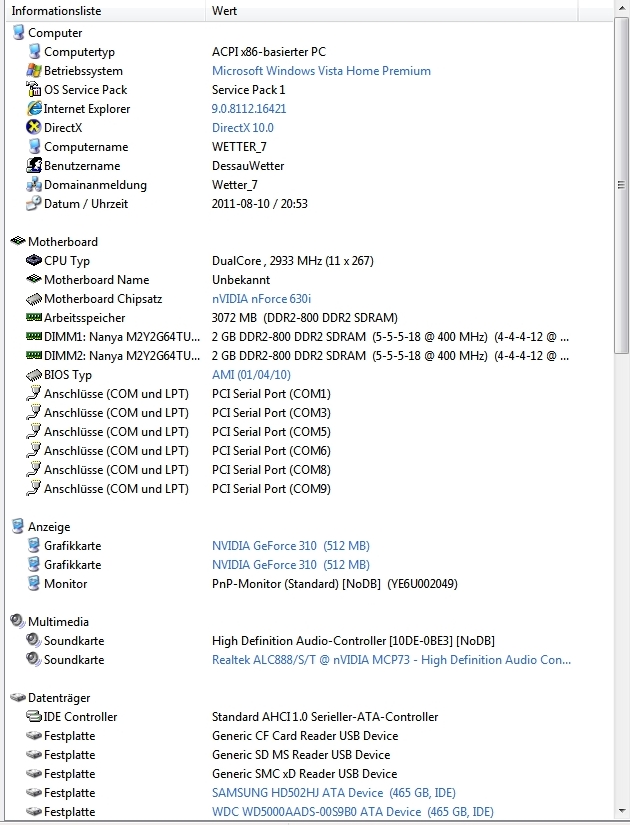Image resolution: width=630 pixels, height=825 pixels.
Task: Open the DirectX 10.0 link
Action: click(x=243, y=127)
